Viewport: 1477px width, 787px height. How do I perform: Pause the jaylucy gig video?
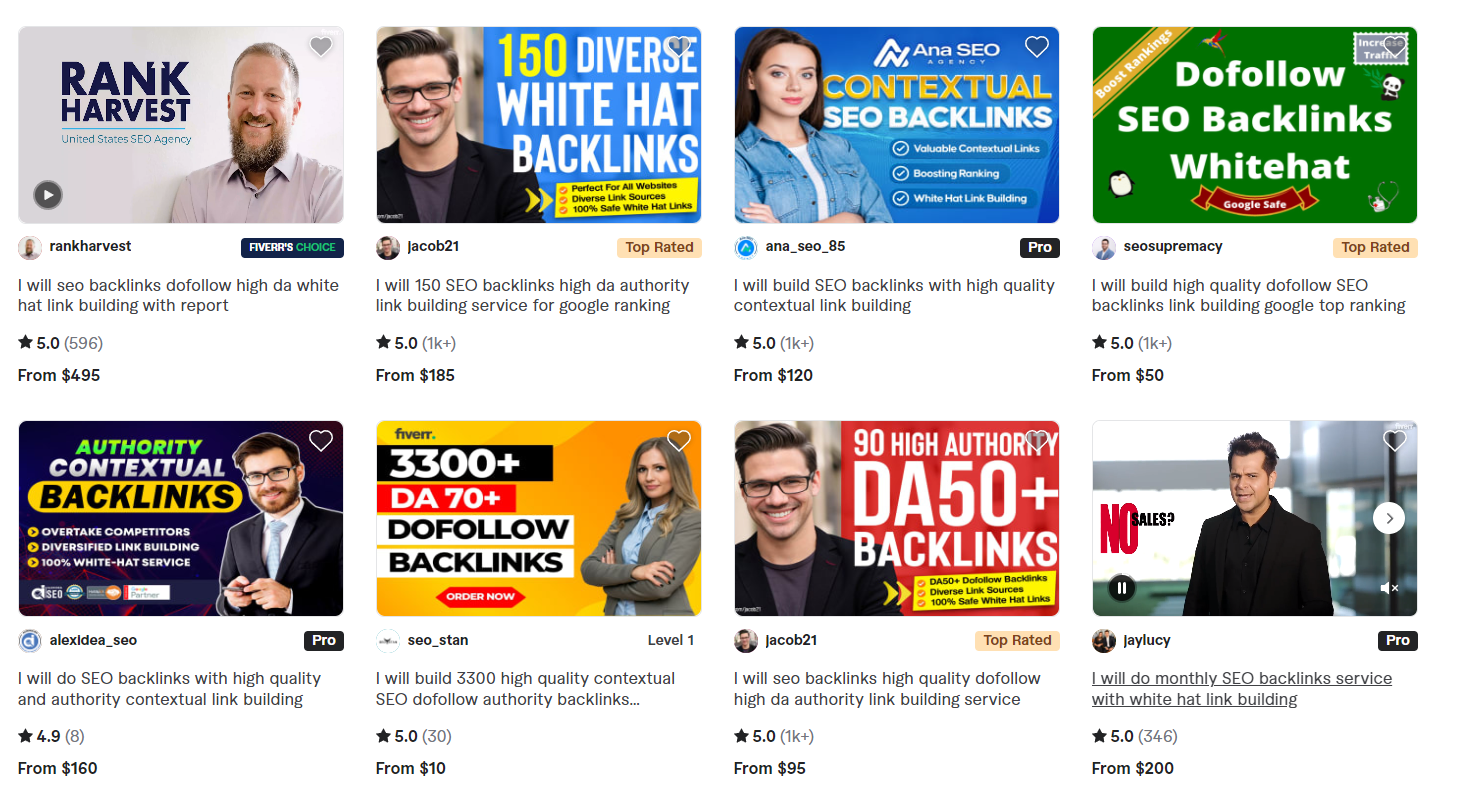pyautogui.click(x=1122, y=588)
